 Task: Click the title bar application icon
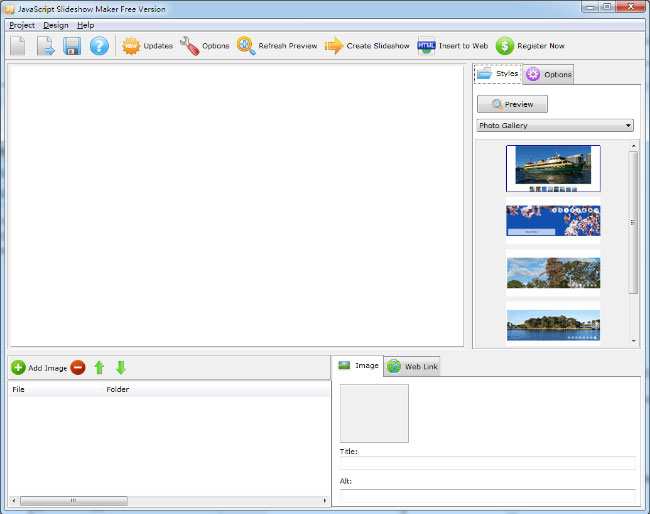point(10,9)
